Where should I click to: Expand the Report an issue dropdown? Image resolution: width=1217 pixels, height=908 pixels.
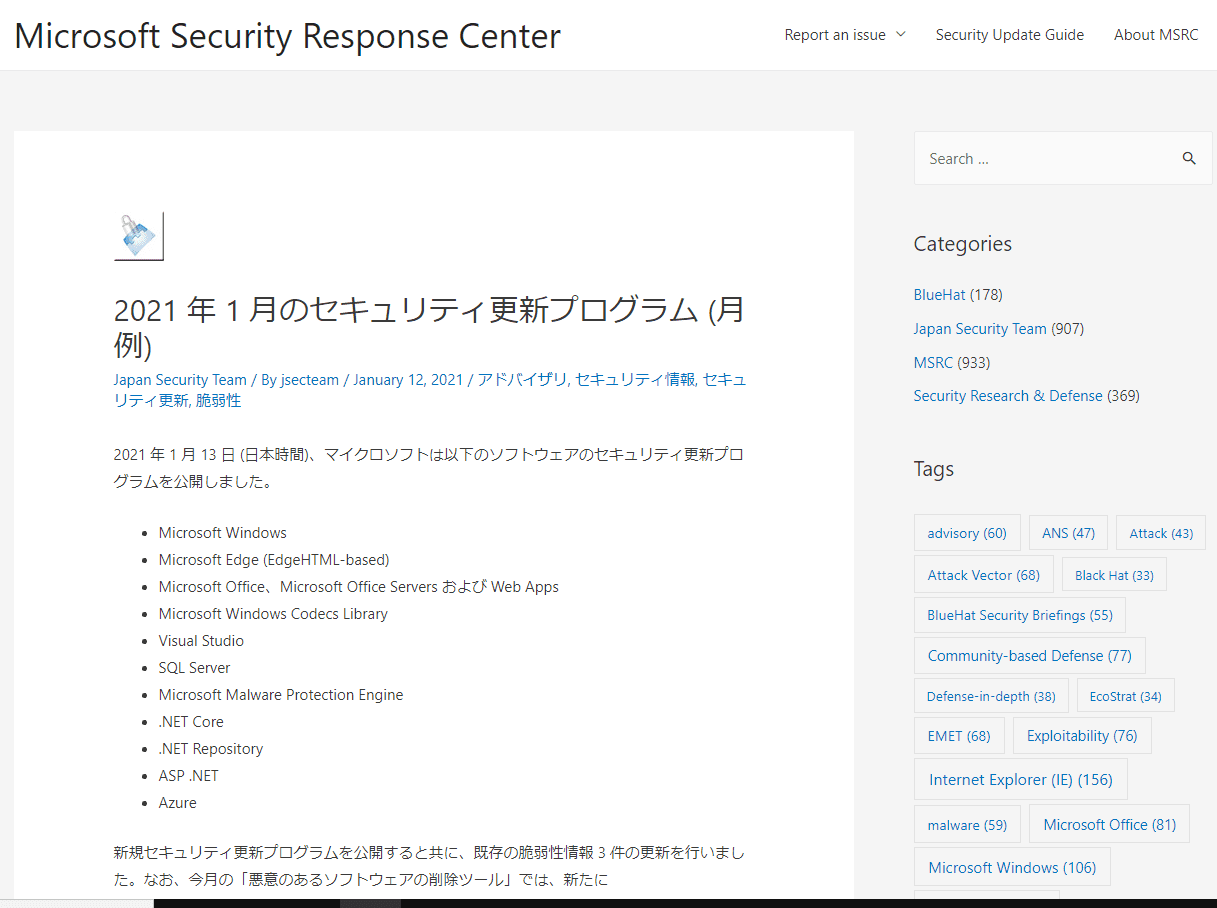coord(845,35)
